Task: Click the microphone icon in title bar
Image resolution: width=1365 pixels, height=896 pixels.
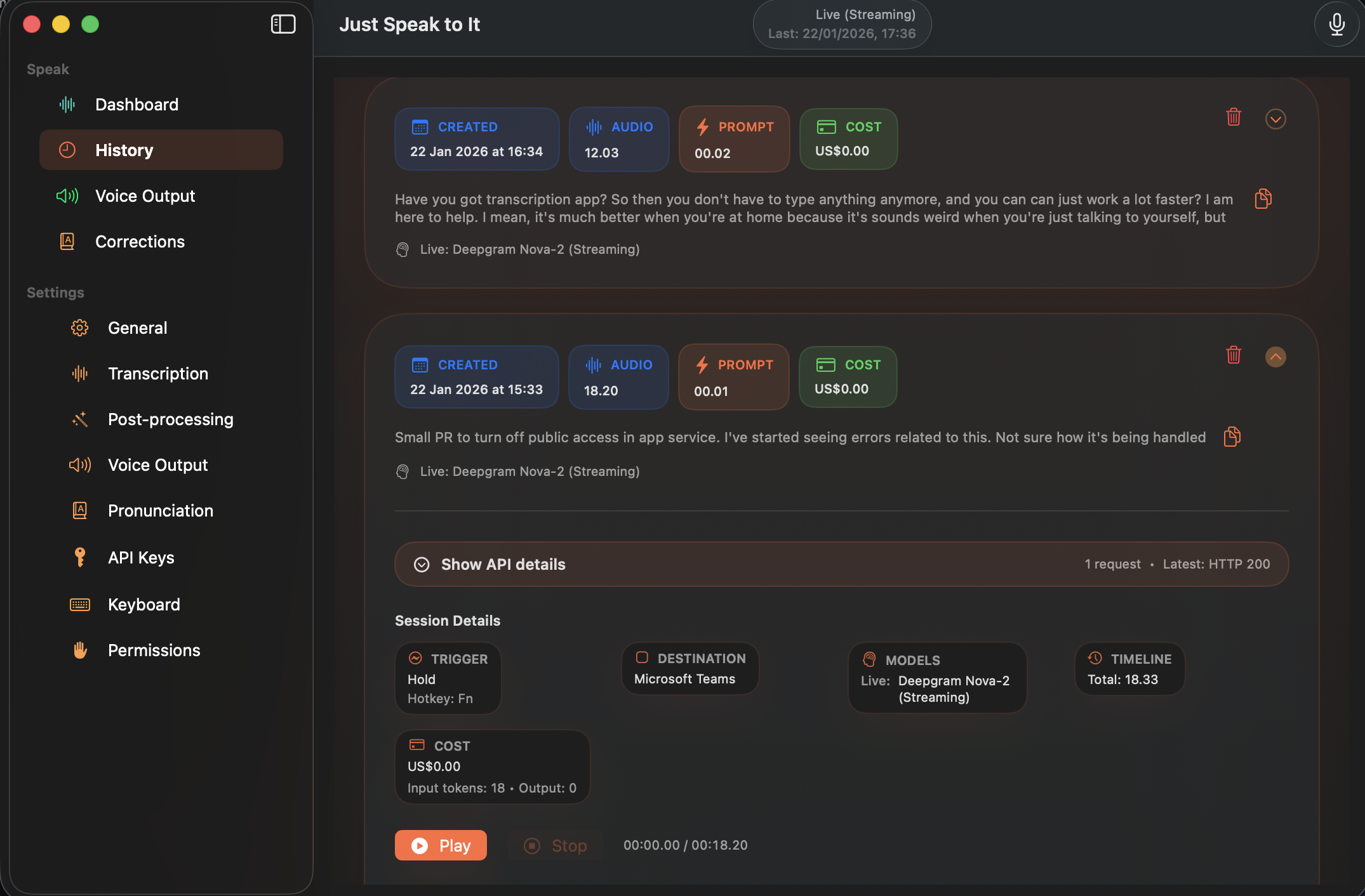Action: coord(1336,24)
